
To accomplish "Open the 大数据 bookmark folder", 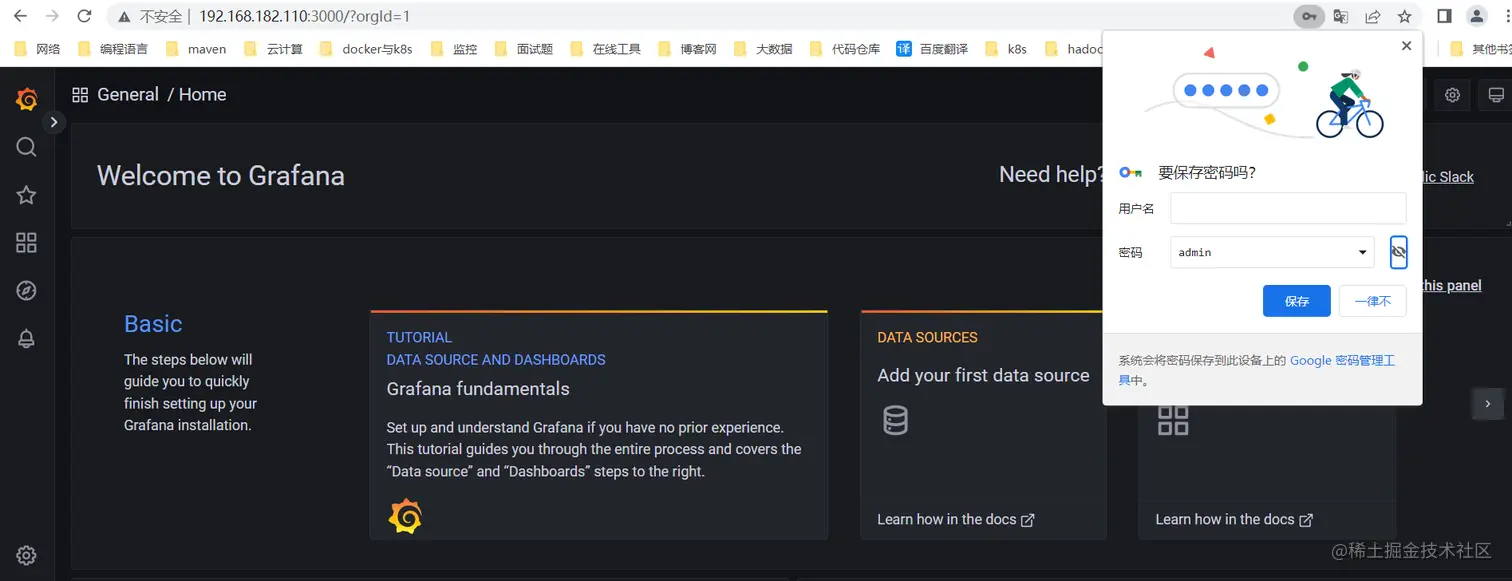I will (x=763, y=48).
